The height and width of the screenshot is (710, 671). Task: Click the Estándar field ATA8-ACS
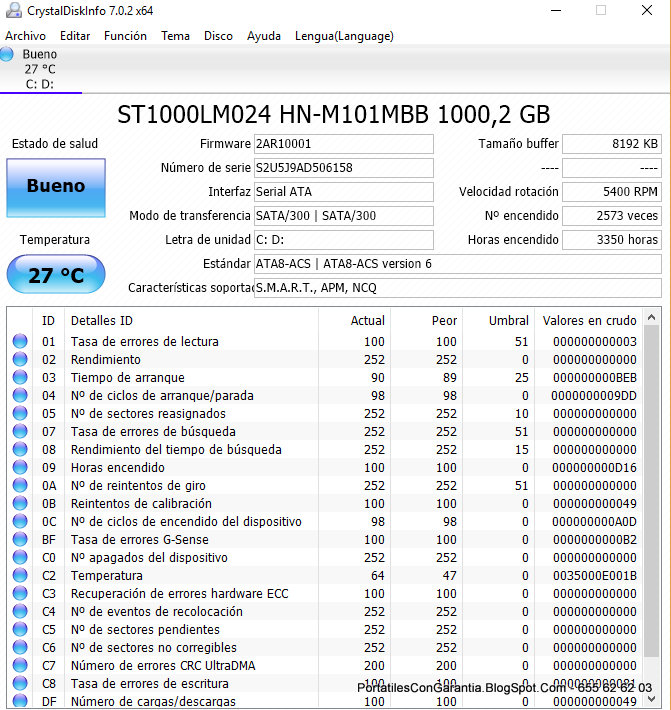click(458, 264)
